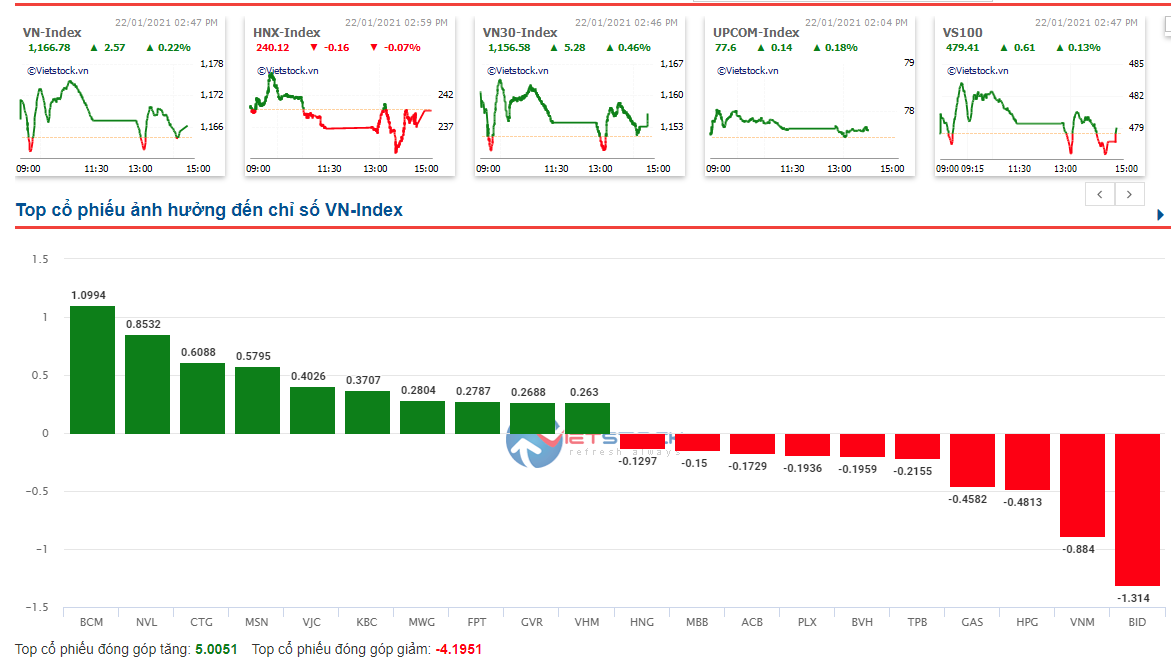The image size is (1171, 665).
Task: Click the green up arrow on VN-Index card
Action: click(94, 47)
